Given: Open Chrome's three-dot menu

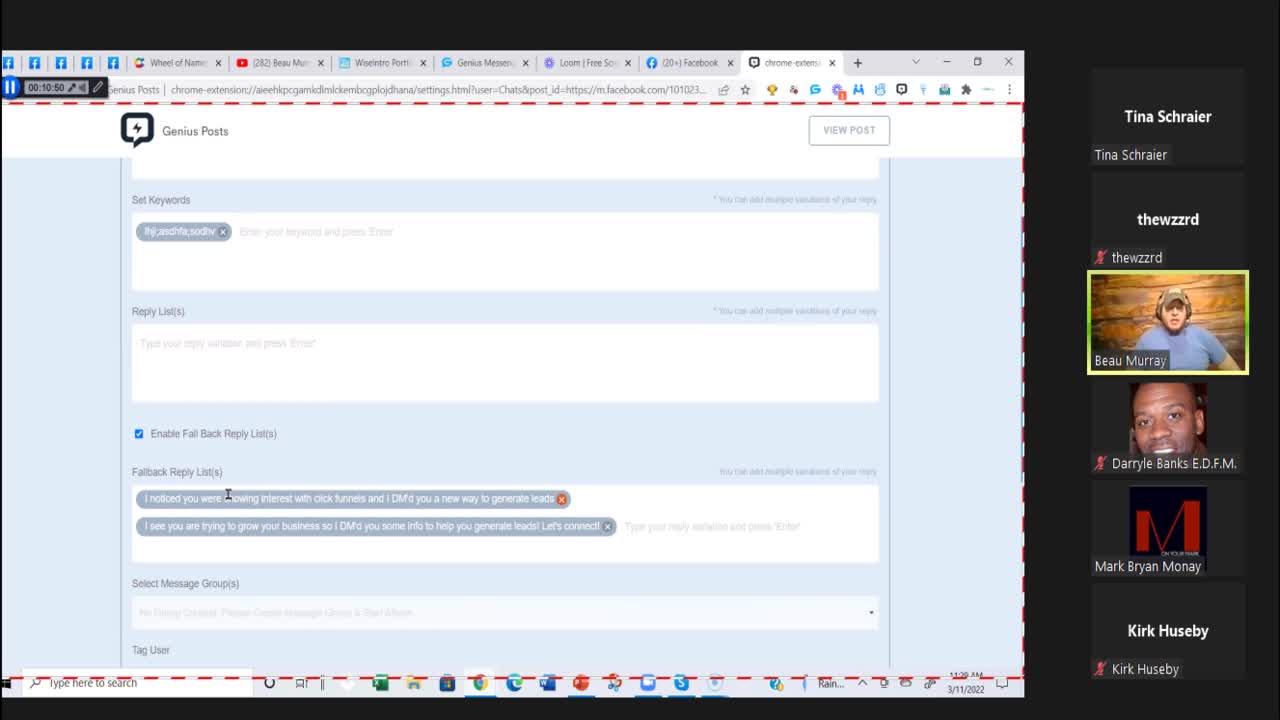Looking at the screenshot, I should click(x=1009, y=90).
